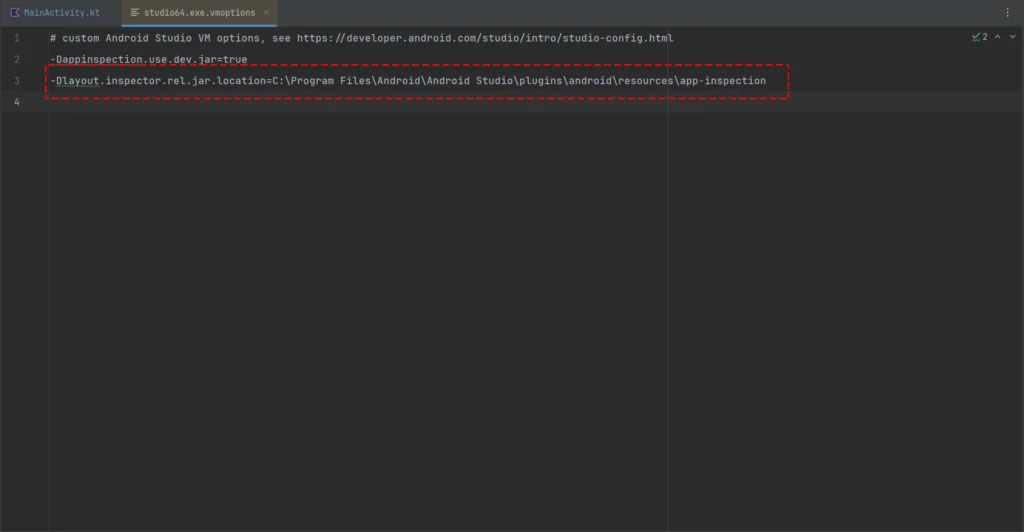Select the studio64.exe.vmoptions tab

(x=199, y=12)
